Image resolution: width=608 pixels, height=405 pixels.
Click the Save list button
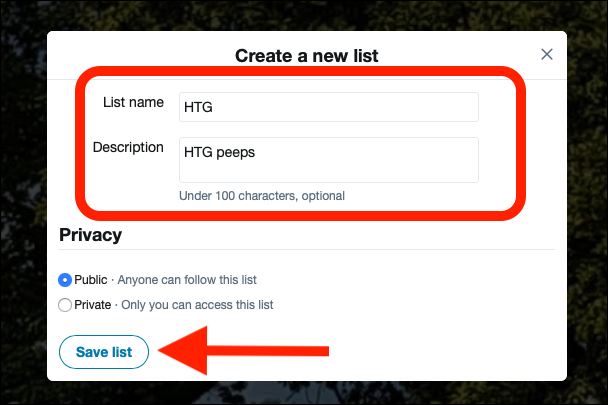pyautogui.click(x=104, y=351)
